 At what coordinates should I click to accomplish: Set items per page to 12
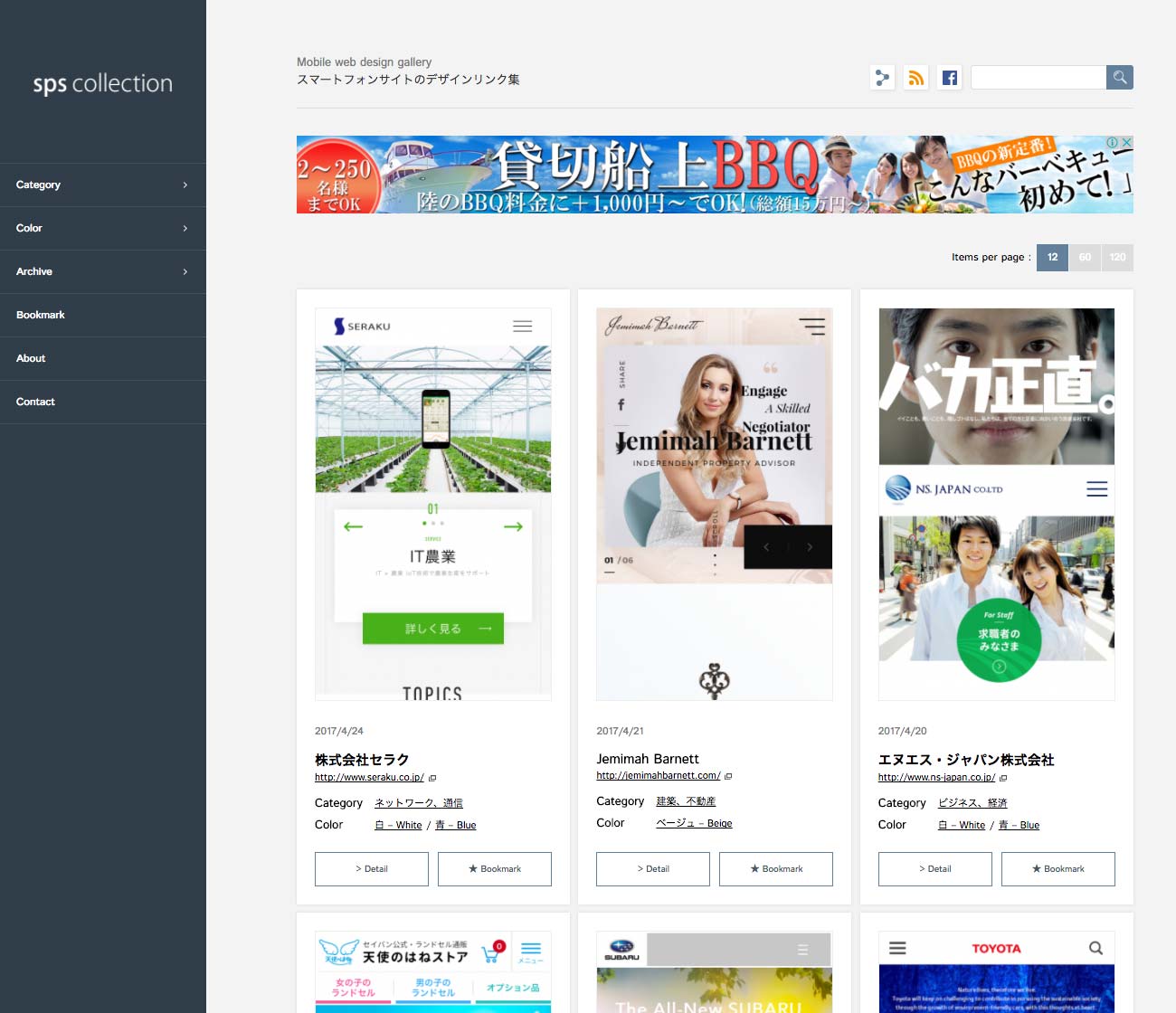(1052, 258)
